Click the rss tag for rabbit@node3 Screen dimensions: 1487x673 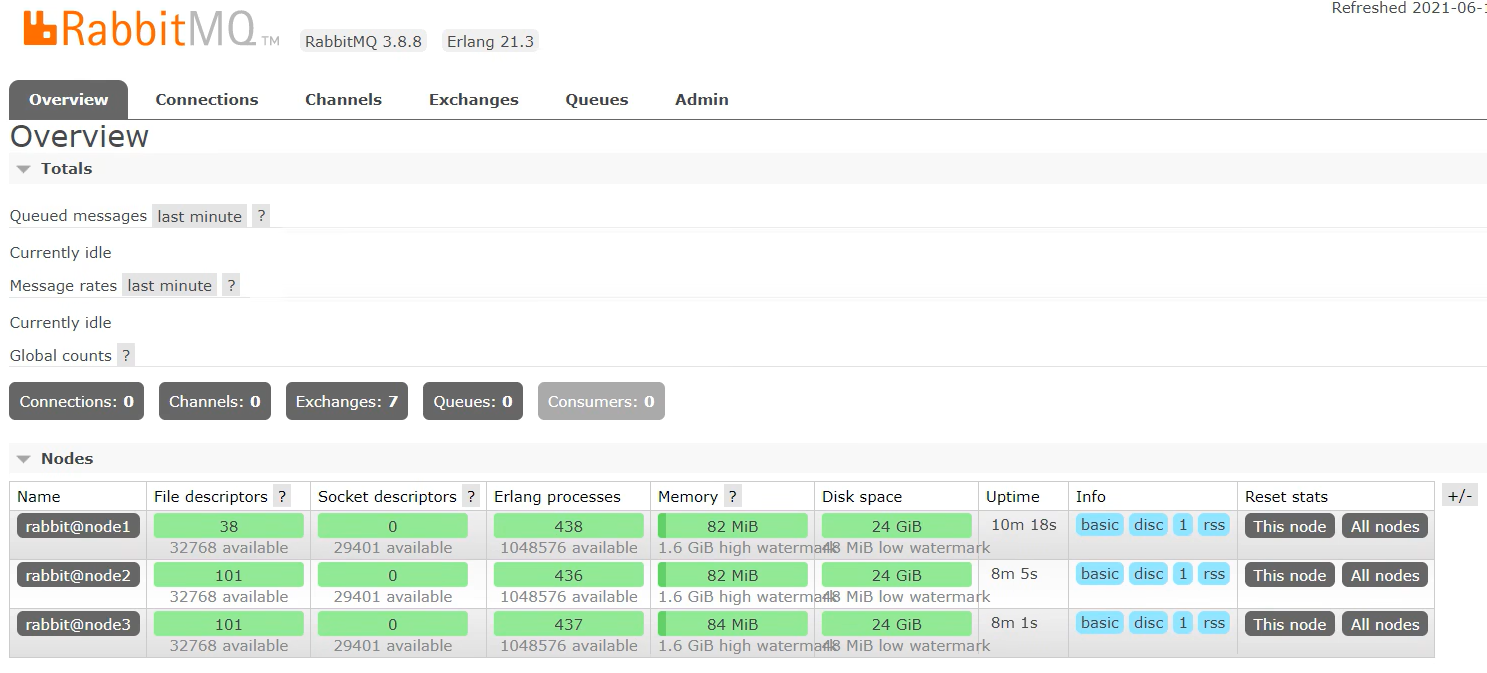tap(1214, 622)
